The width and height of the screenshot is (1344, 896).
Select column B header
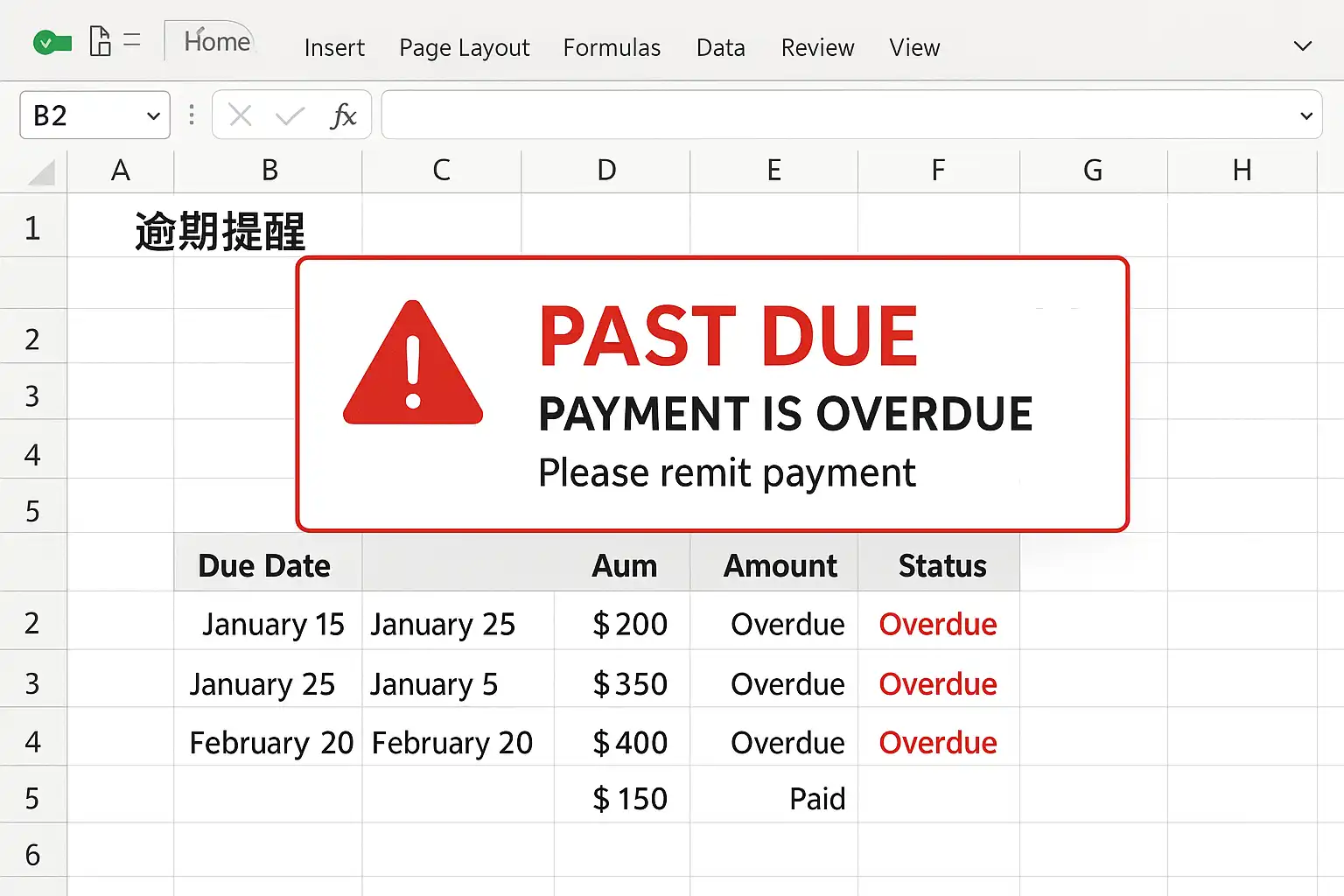tap(269, 171)
